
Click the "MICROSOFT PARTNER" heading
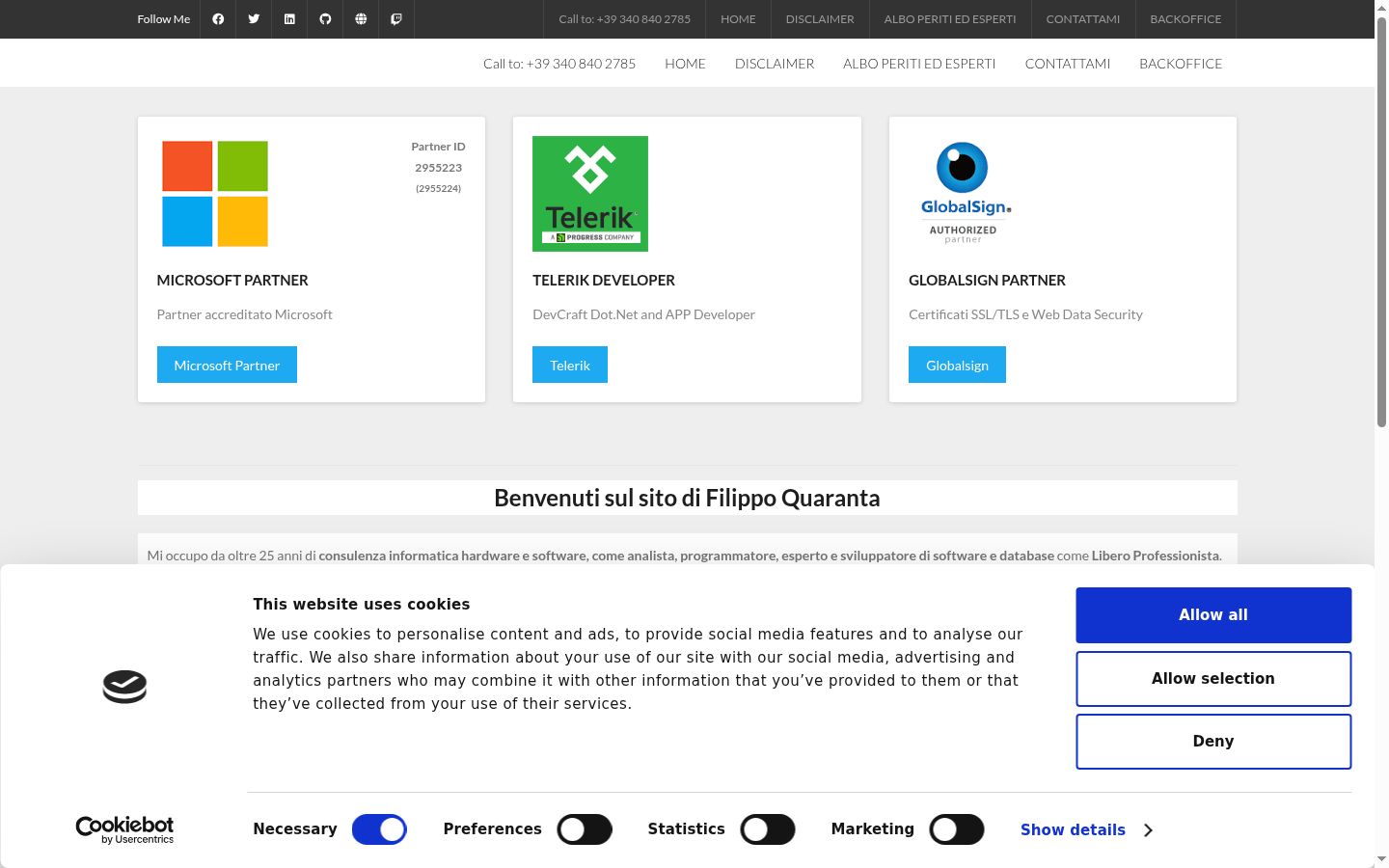232,281
